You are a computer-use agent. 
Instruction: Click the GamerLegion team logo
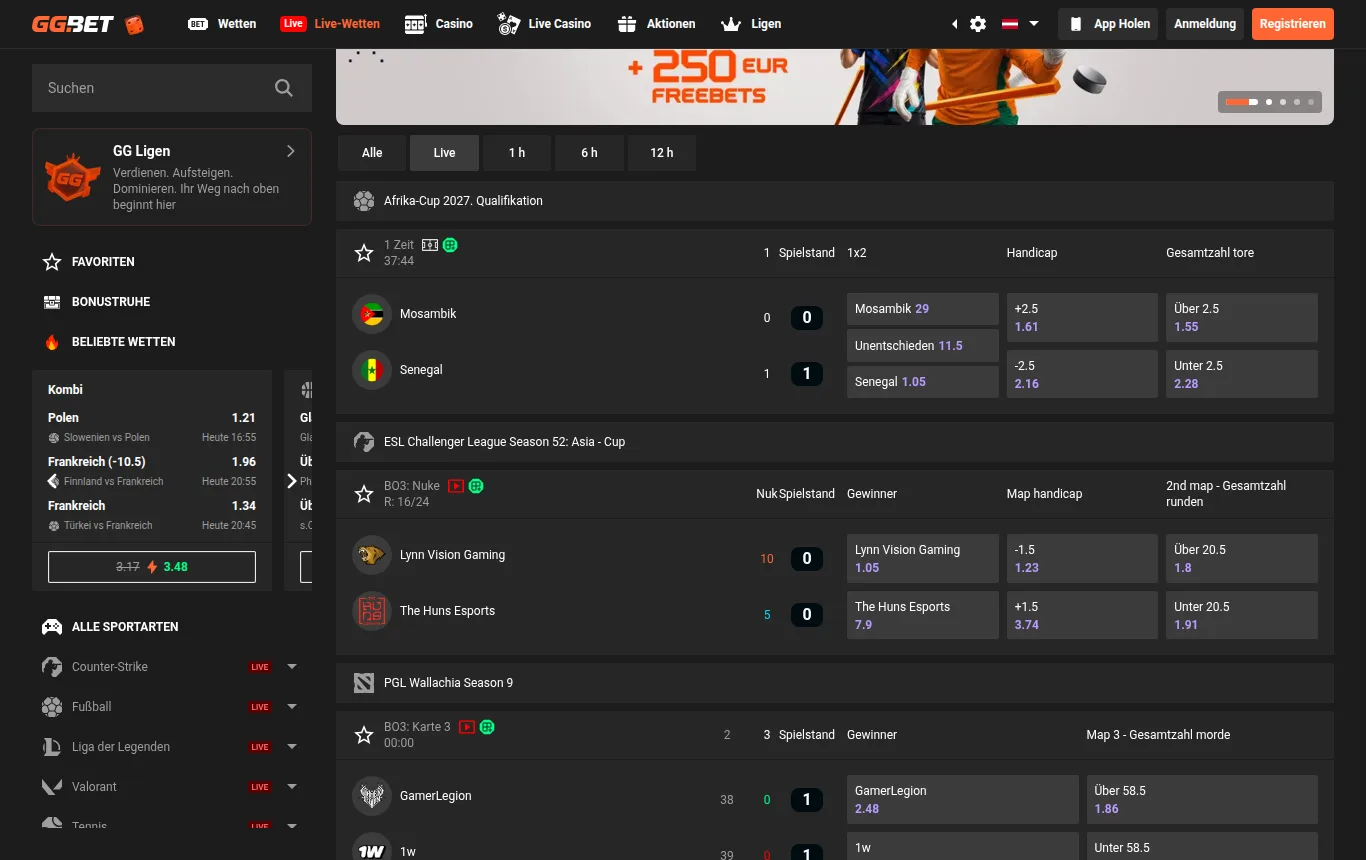click(x=372, y=796)
